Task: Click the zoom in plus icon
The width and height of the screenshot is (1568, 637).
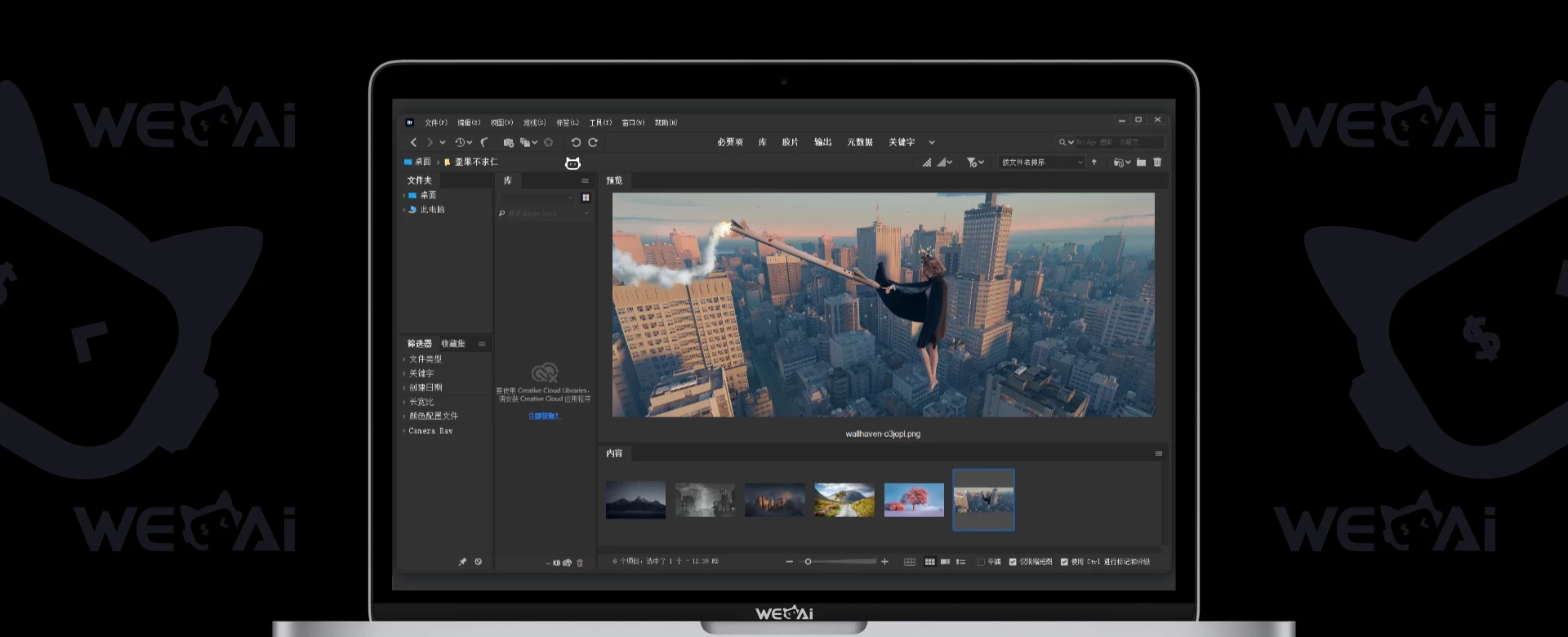Action: point(884,562)
